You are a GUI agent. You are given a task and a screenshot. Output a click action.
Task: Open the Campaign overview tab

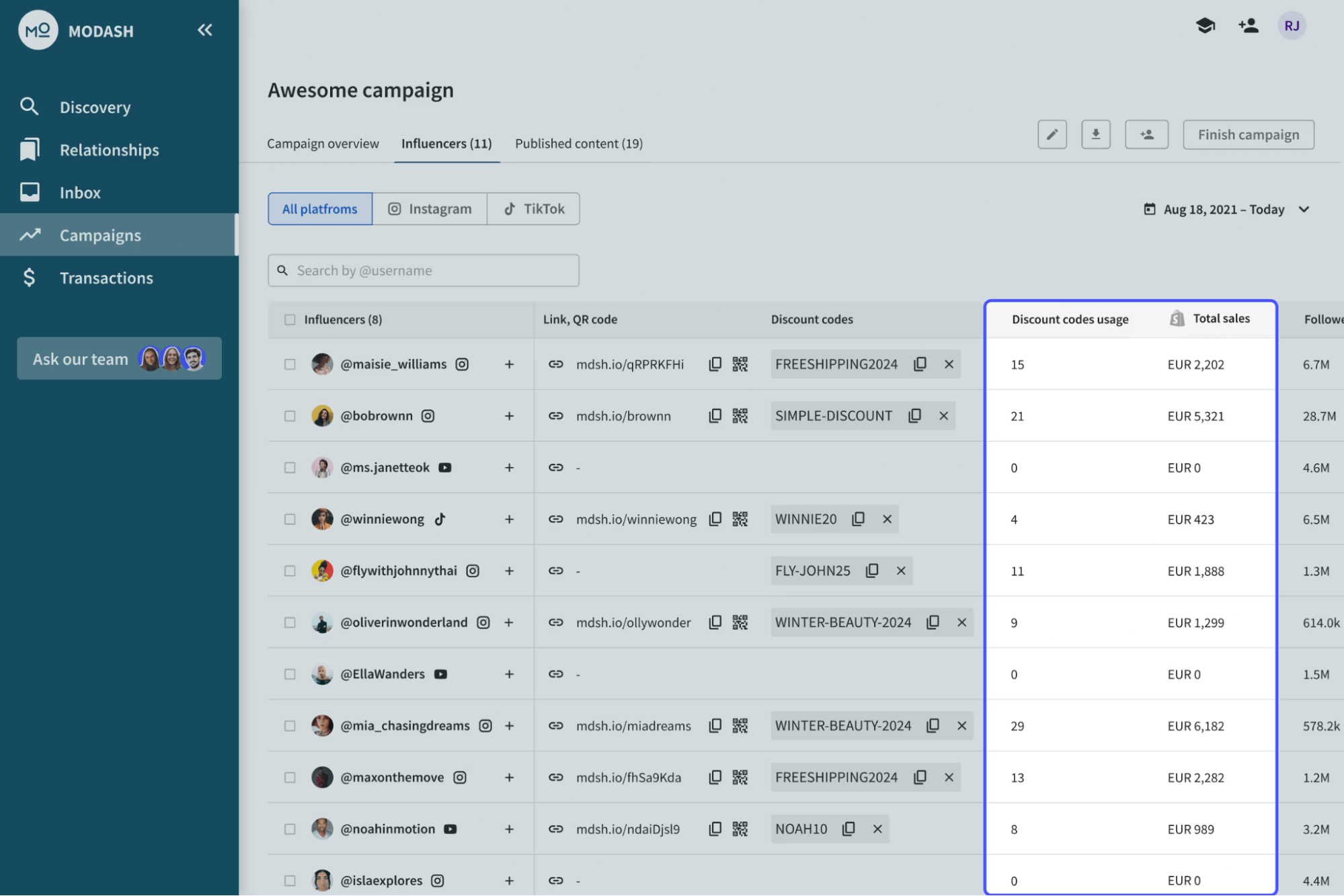pyautogui.click(x=323, y=144)
